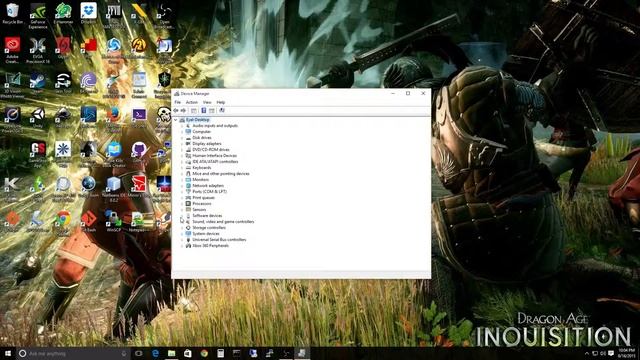Click the Forward arrow toolbar button
640x360 pixels.
[x=183, y=111]
